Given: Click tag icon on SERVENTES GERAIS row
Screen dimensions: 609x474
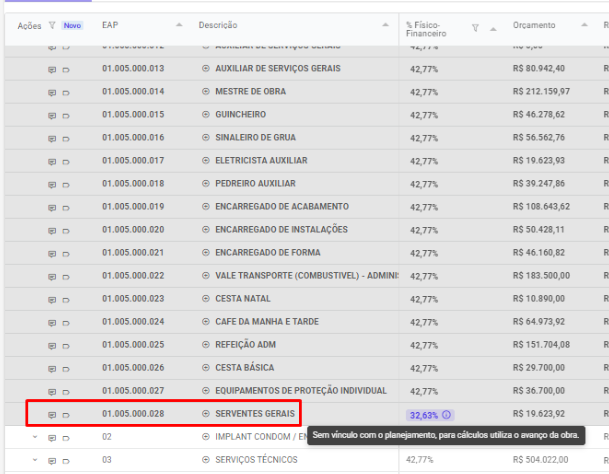Looking at the screenshot, I should point(66,415).
